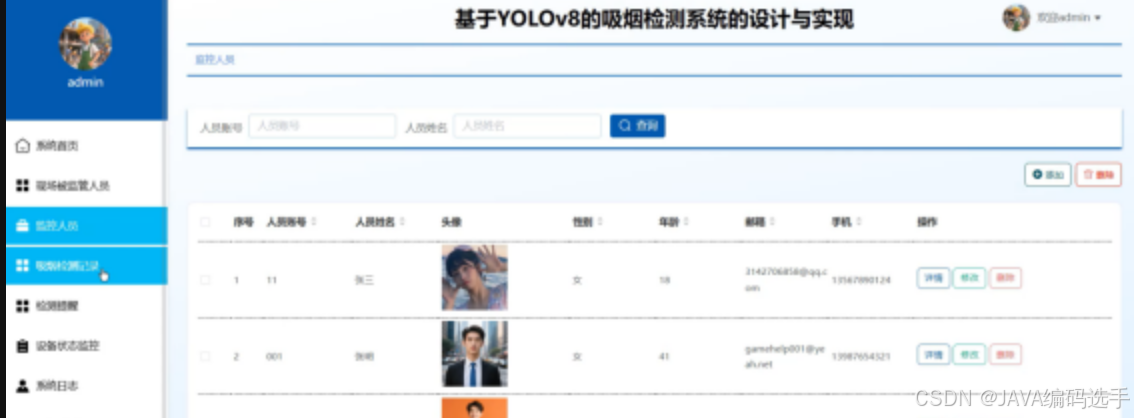This screenshot has width=1134, height=418.
Task: Open 详情 for the 张三 row
Action: tap(933, 278)
